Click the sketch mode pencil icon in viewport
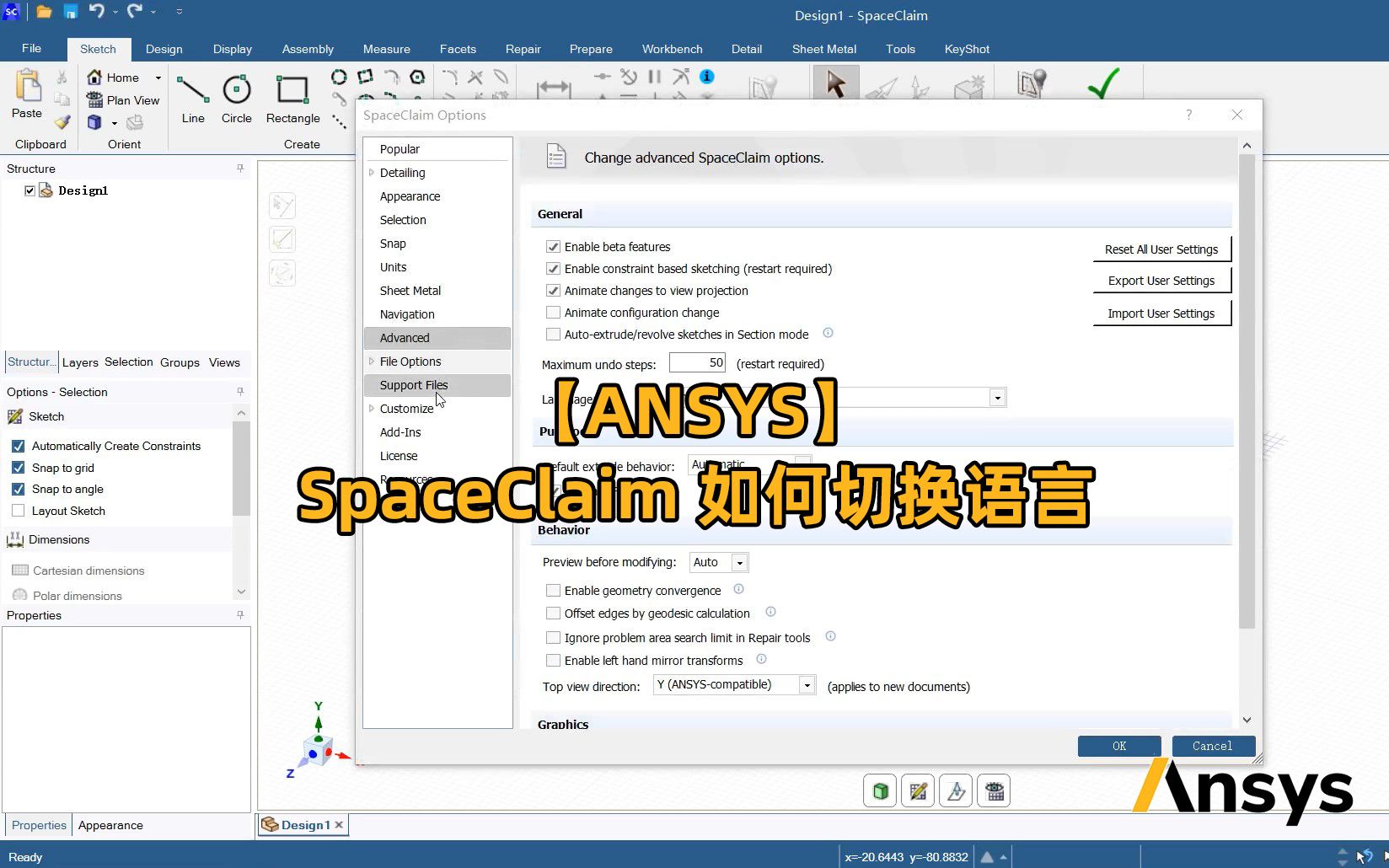Viewport: 1389px width, 868px height. click(918, 790)
